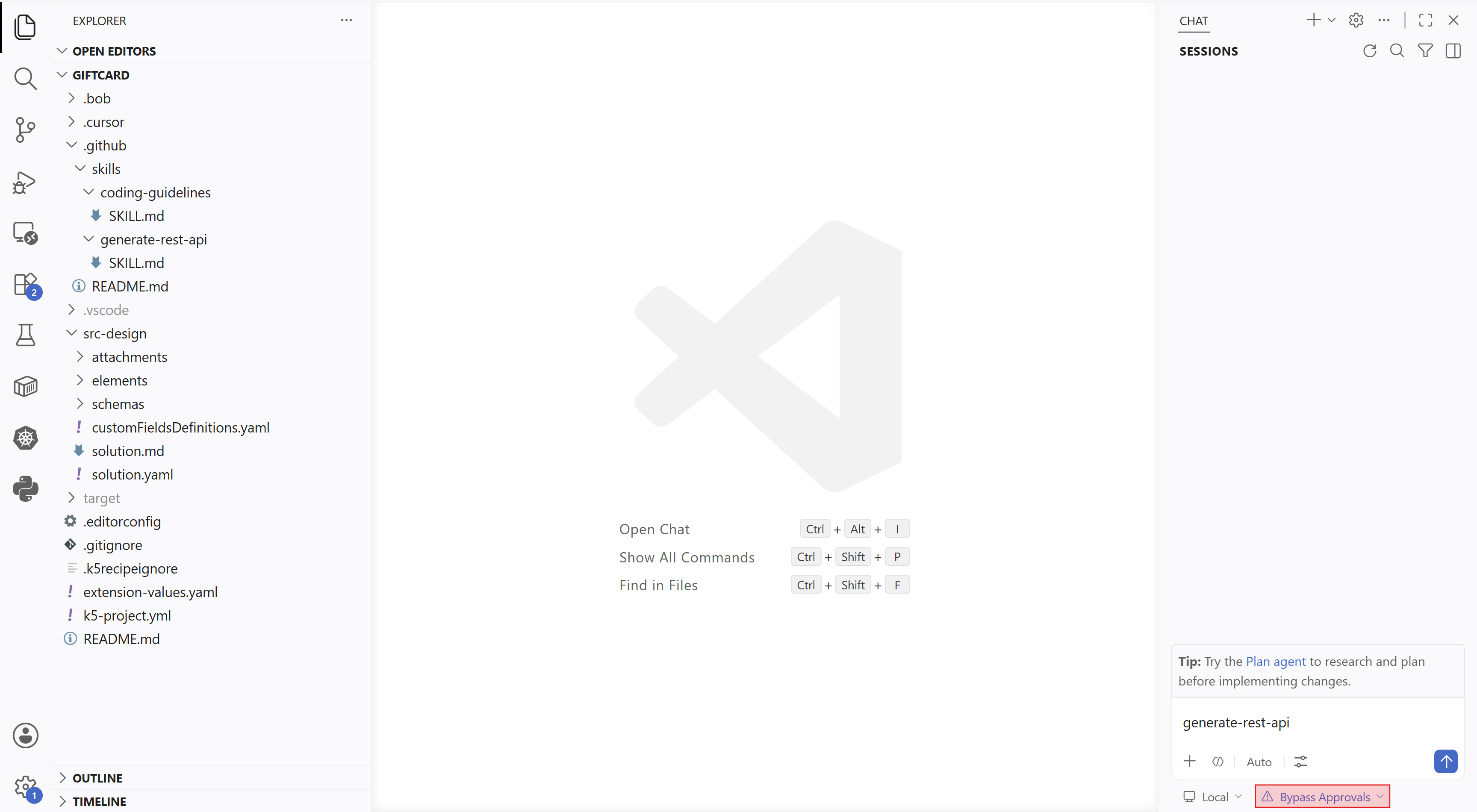Open chat panel more actions ellipsis
Image resolution: width=1477 pixels, height=812 pixels.
[x=1384, y=20]
